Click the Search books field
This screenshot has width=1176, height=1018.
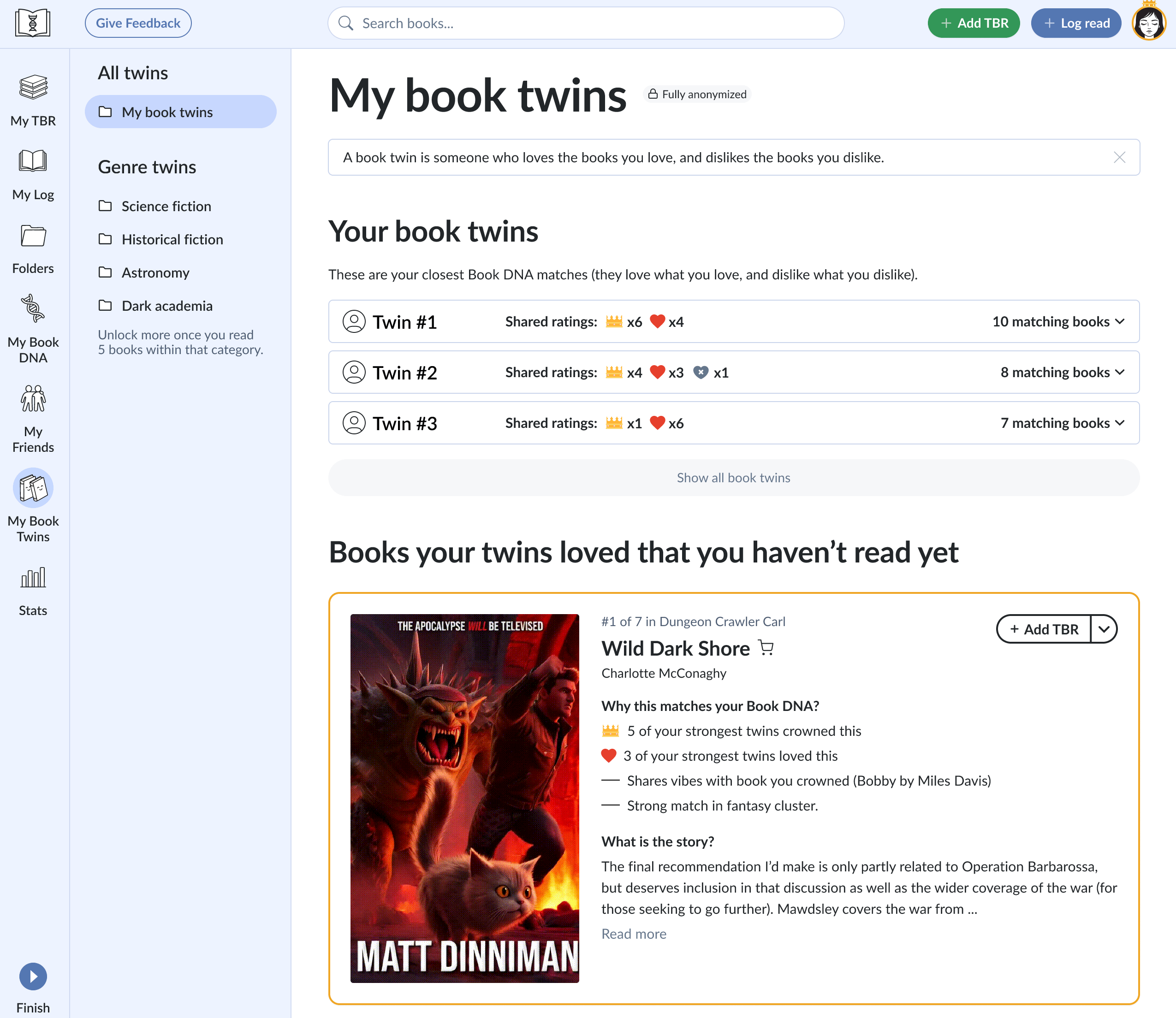[585, 24]
